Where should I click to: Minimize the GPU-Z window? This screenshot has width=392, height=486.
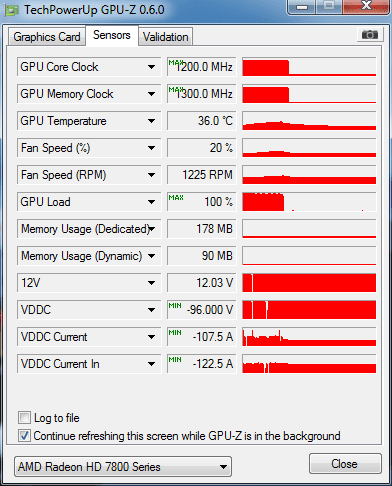pyautogui.click(x=302, y=7)
